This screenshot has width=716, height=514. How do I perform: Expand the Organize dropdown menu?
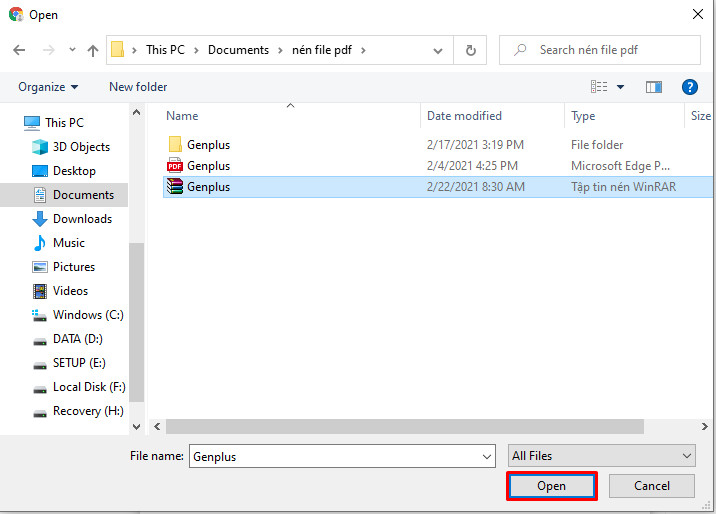pos(47,87)
